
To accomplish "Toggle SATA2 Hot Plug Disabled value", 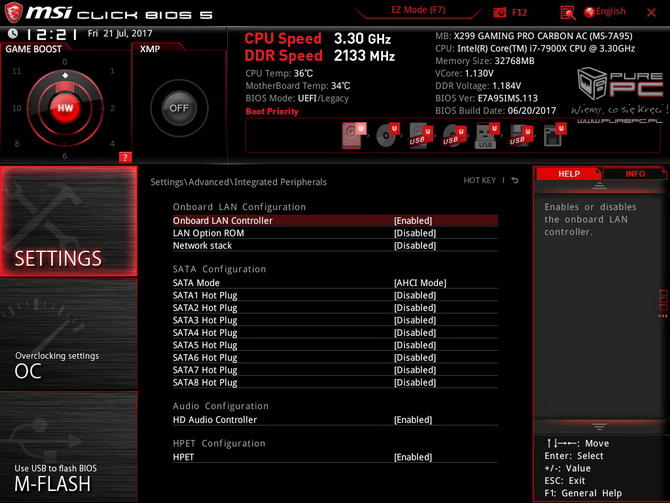I will point(415,307).
